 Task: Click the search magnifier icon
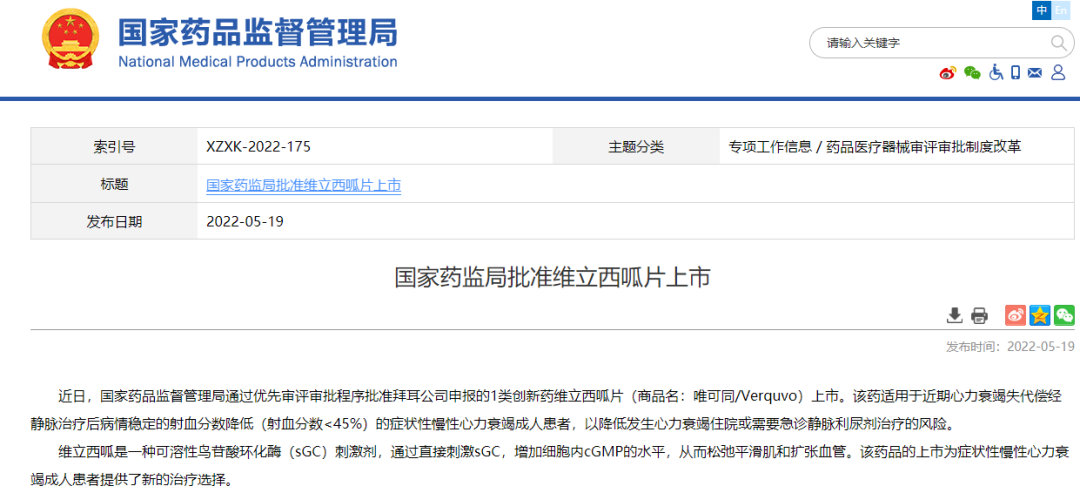1058,43
